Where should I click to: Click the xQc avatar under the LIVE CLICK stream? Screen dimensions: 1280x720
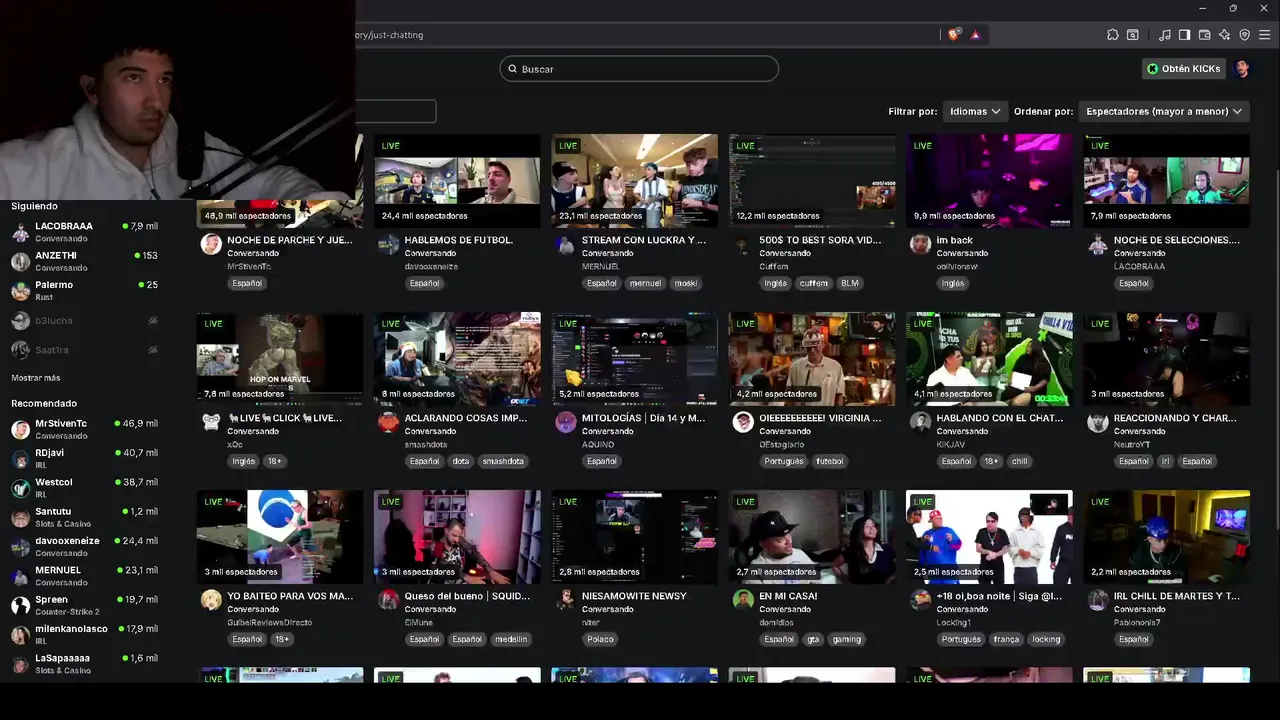click(x=211, y=422)
